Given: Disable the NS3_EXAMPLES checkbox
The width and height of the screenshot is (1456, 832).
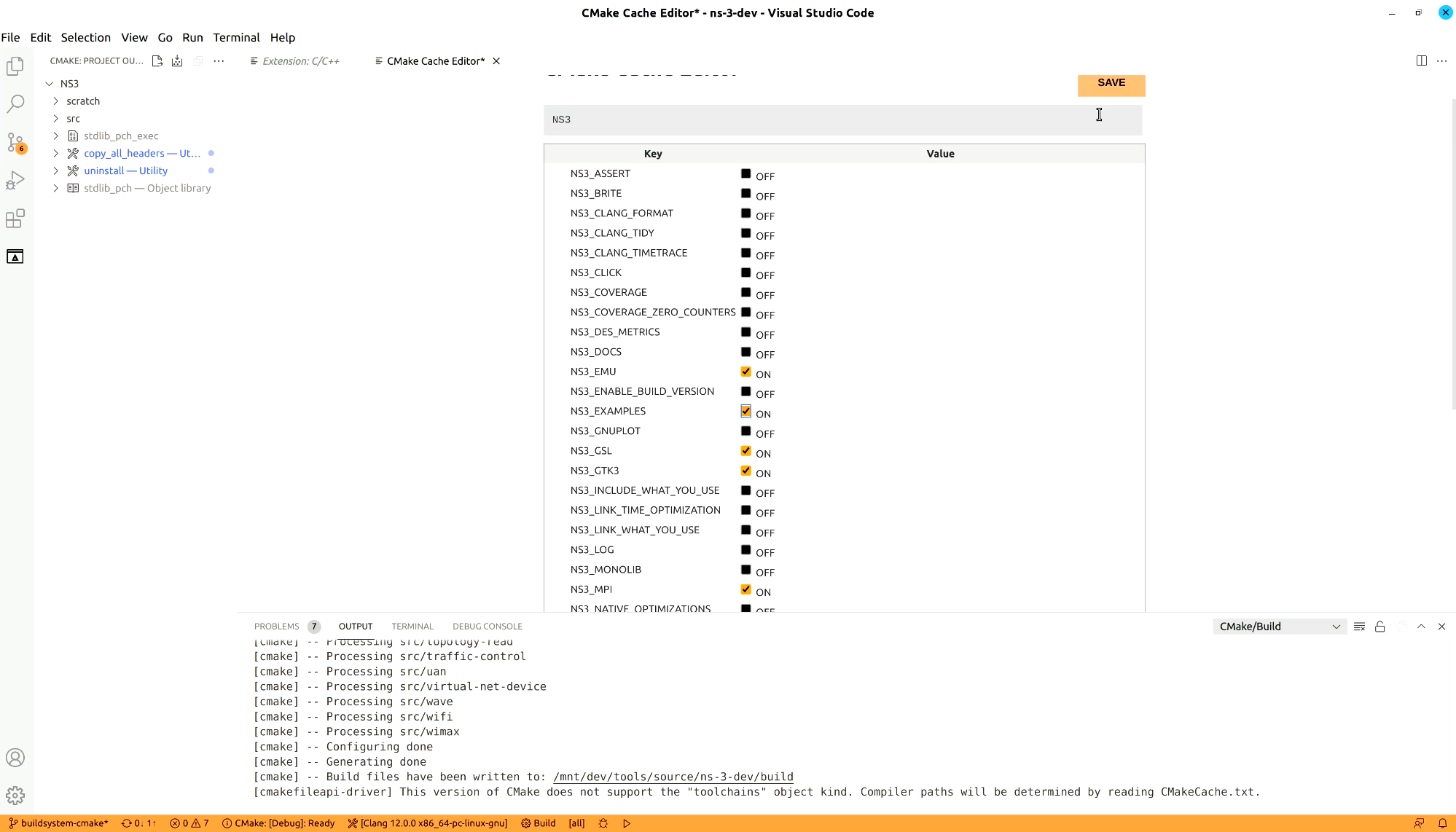Looking at the screenshot, I should [745, 410].
